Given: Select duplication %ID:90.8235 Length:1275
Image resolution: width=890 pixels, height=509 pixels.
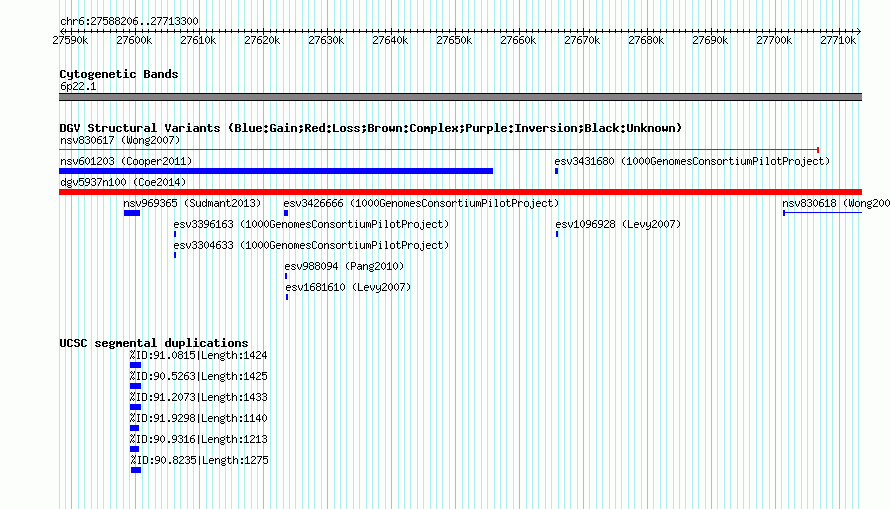Looking at the screenshot, I should click(x=199, y=460).
